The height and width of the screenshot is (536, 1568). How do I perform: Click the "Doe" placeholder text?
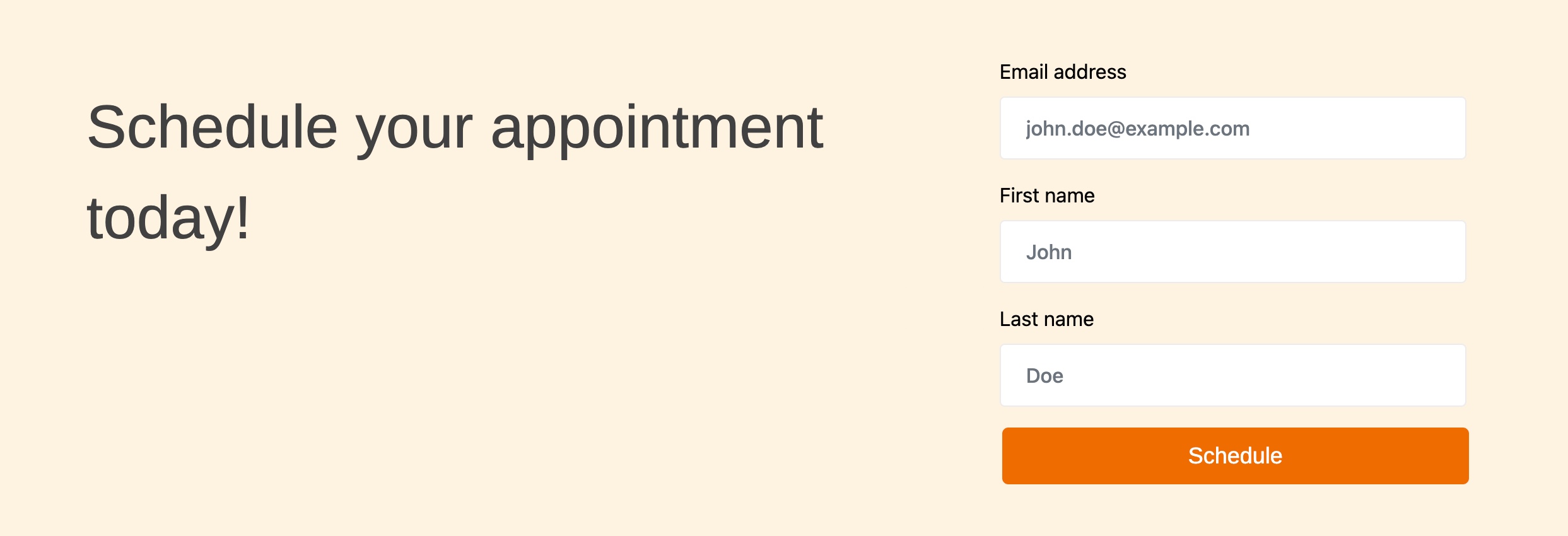click(x=1044, y=376)
